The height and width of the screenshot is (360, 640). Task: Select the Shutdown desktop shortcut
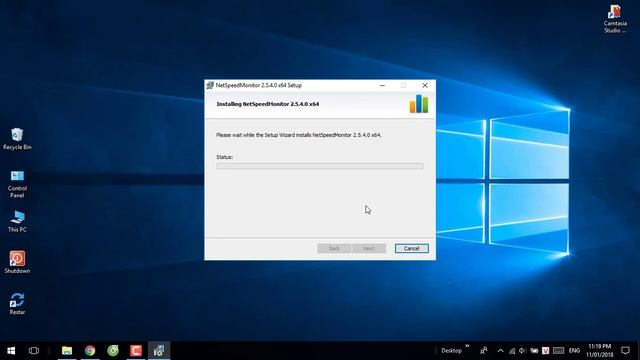pos(17,262)
